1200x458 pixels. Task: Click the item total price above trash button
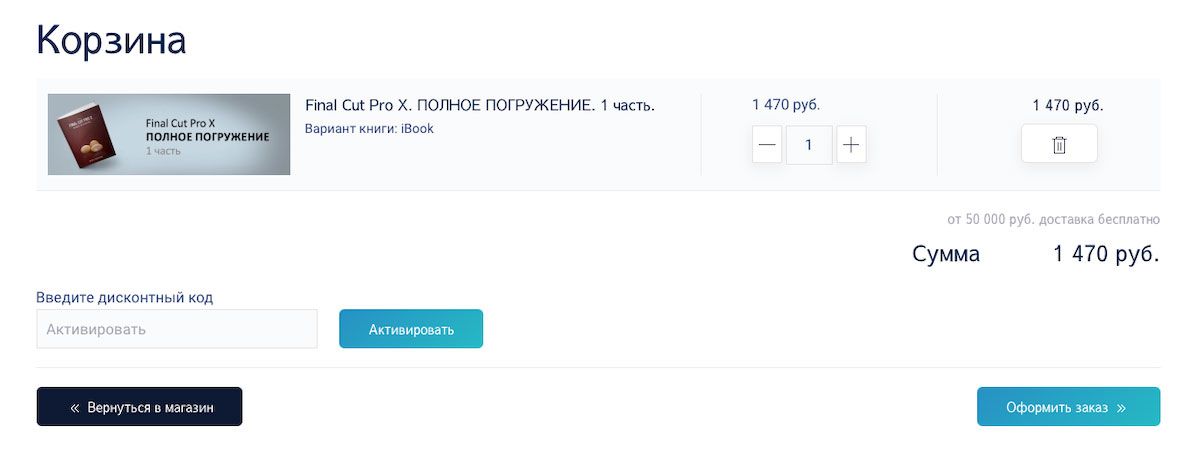(x=1068, y=105)
